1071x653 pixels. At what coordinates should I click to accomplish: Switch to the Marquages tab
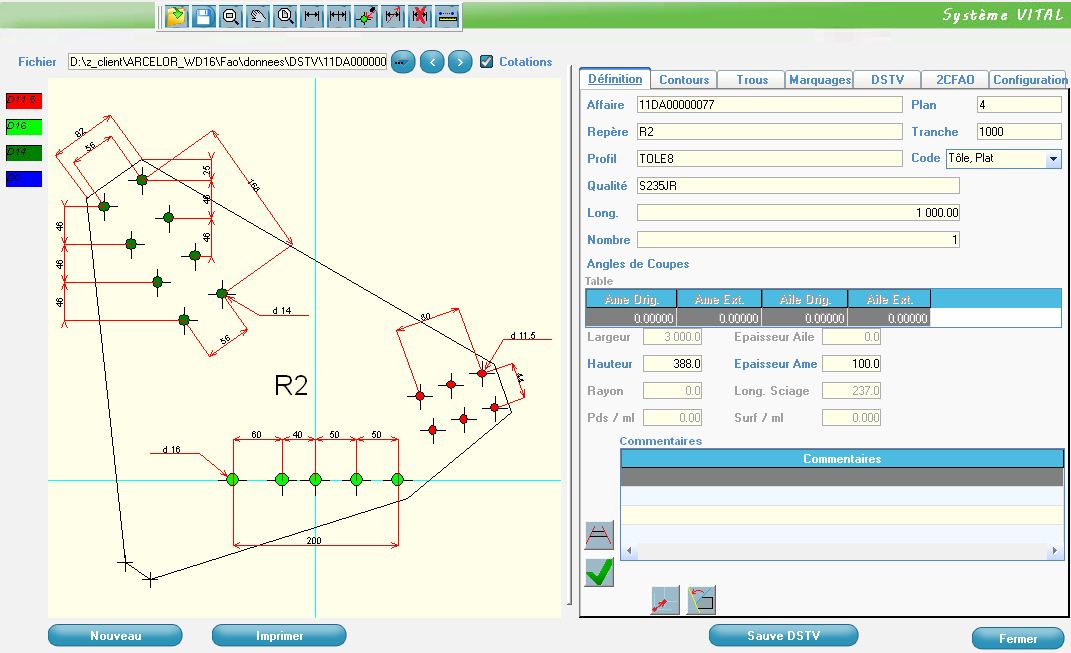tap(820, 80)
